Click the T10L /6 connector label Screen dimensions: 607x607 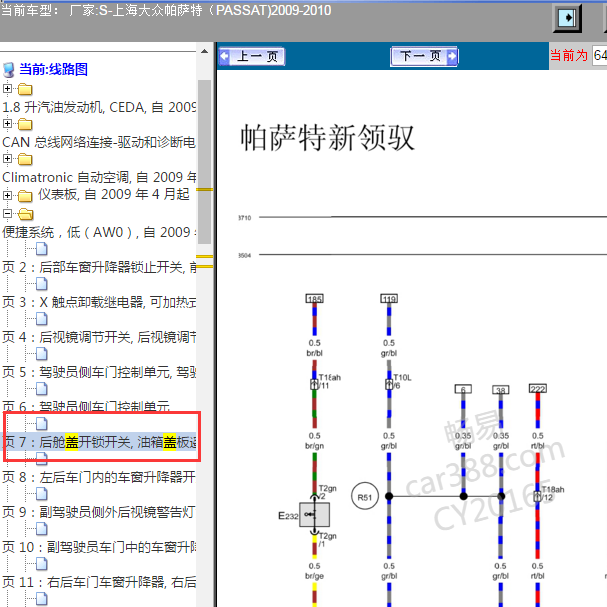pyautogui.click(x=402, y=381)
